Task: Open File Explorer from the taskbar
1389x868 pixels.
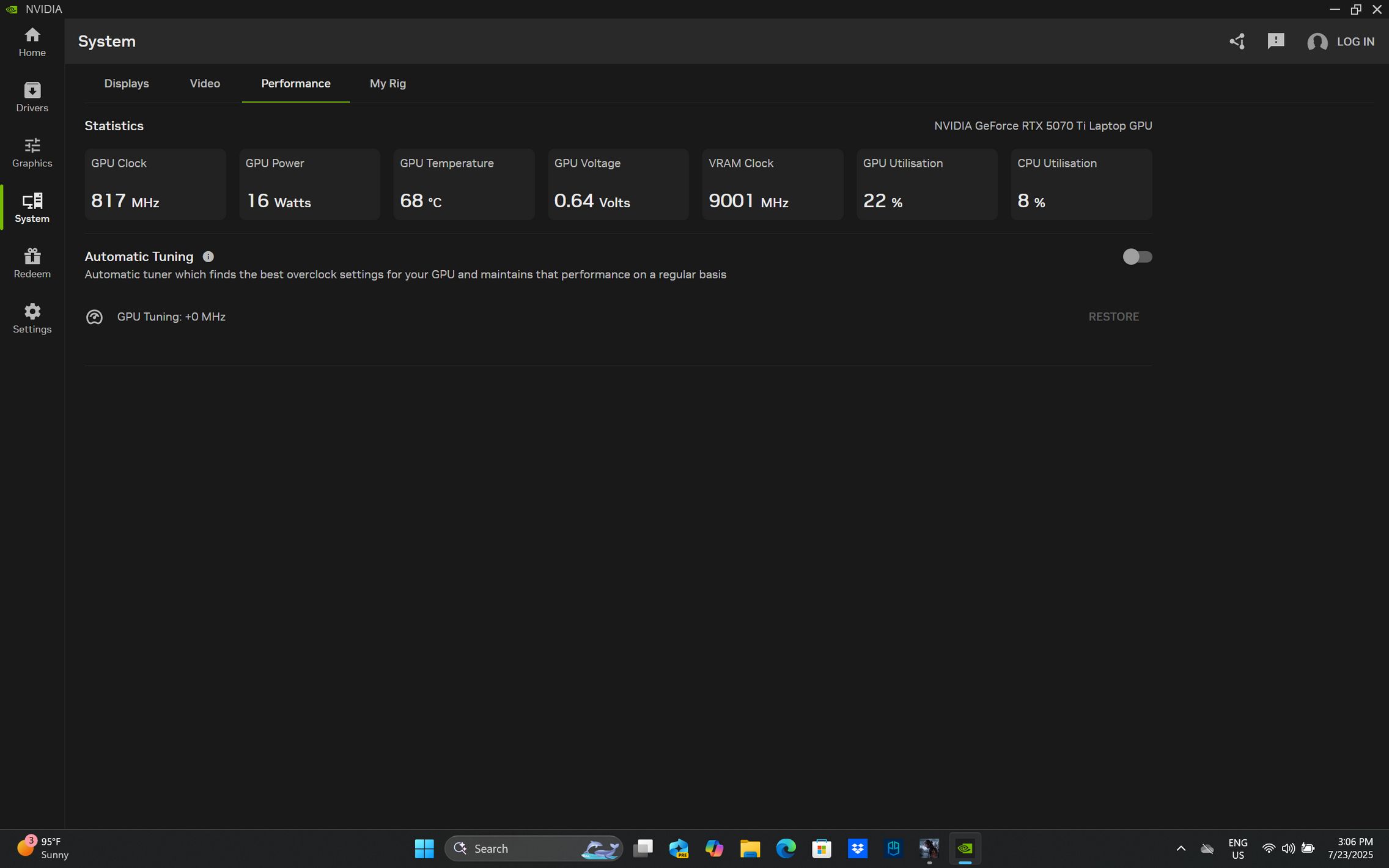Action: pyautogui.click(x=750, y=848)
